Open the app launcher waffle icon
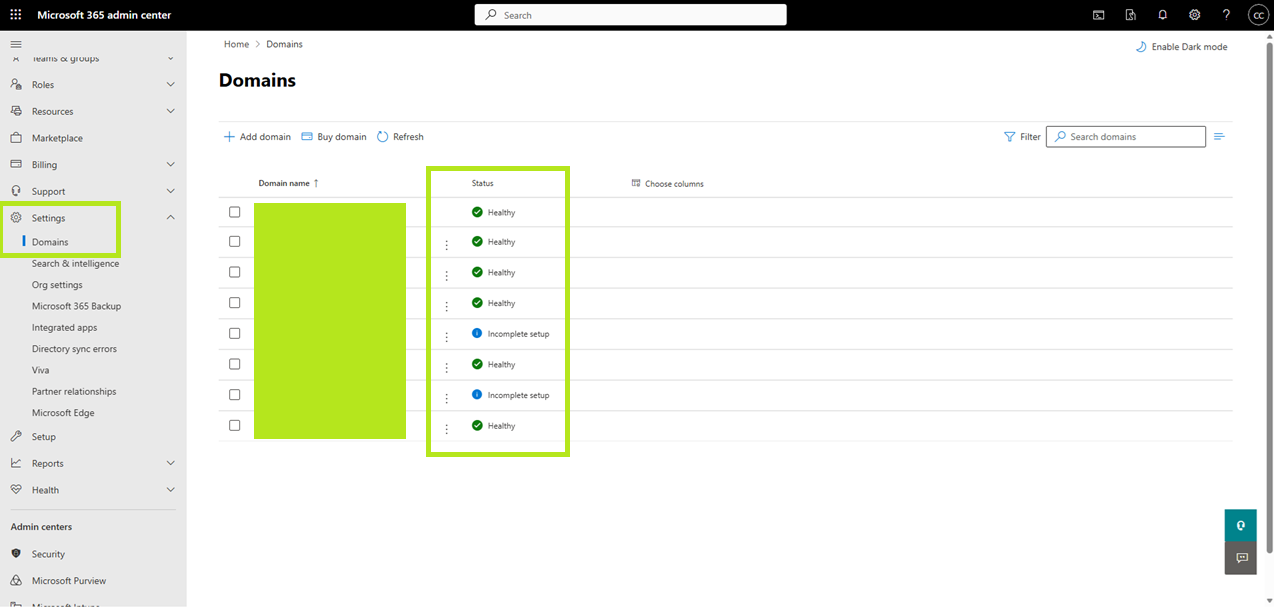The width and height of the screenshot is (1274, 608). point(16,15)
